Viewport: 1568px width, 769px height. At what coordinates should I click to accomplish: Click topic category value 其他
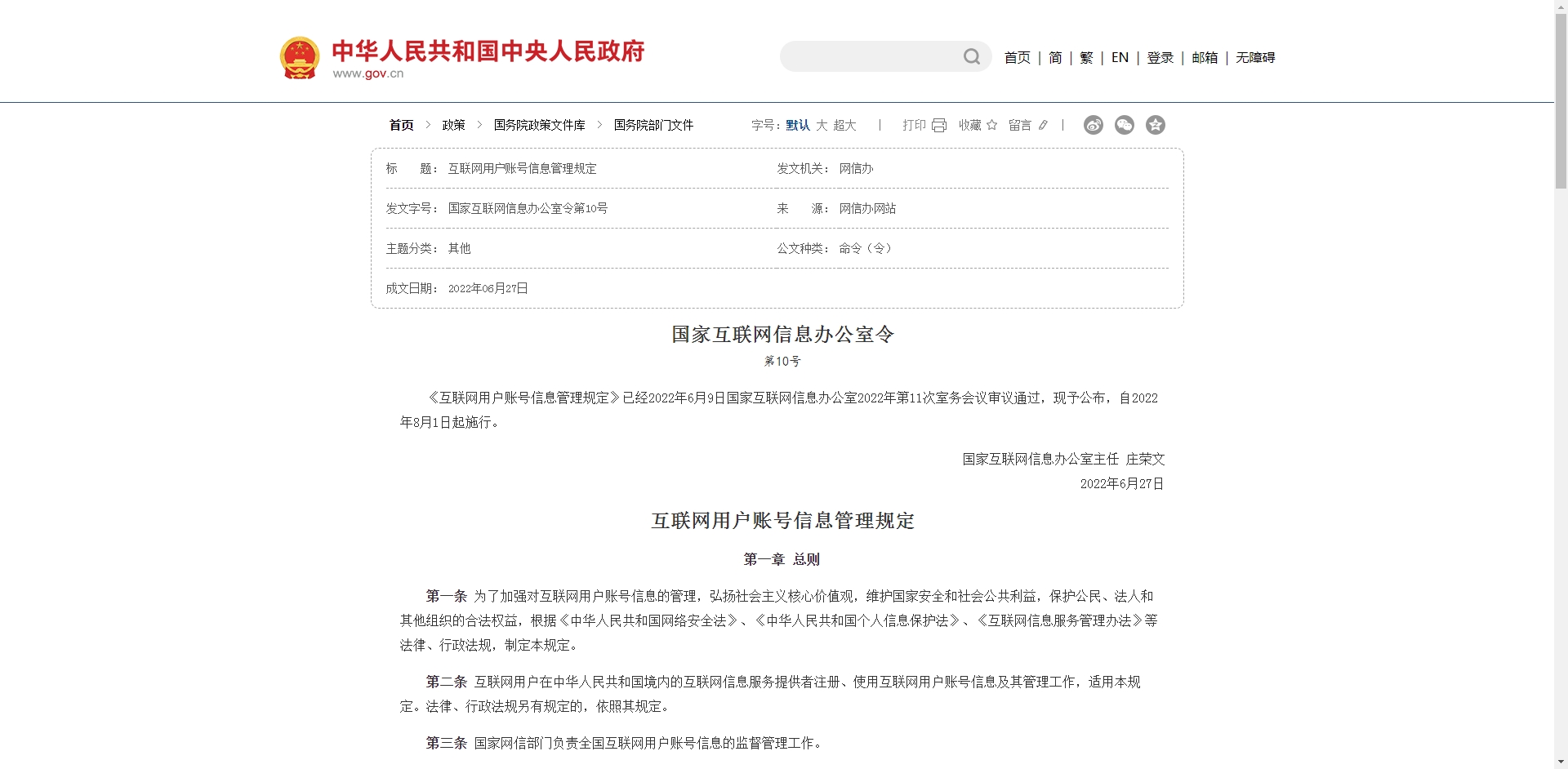coord(459,248)
